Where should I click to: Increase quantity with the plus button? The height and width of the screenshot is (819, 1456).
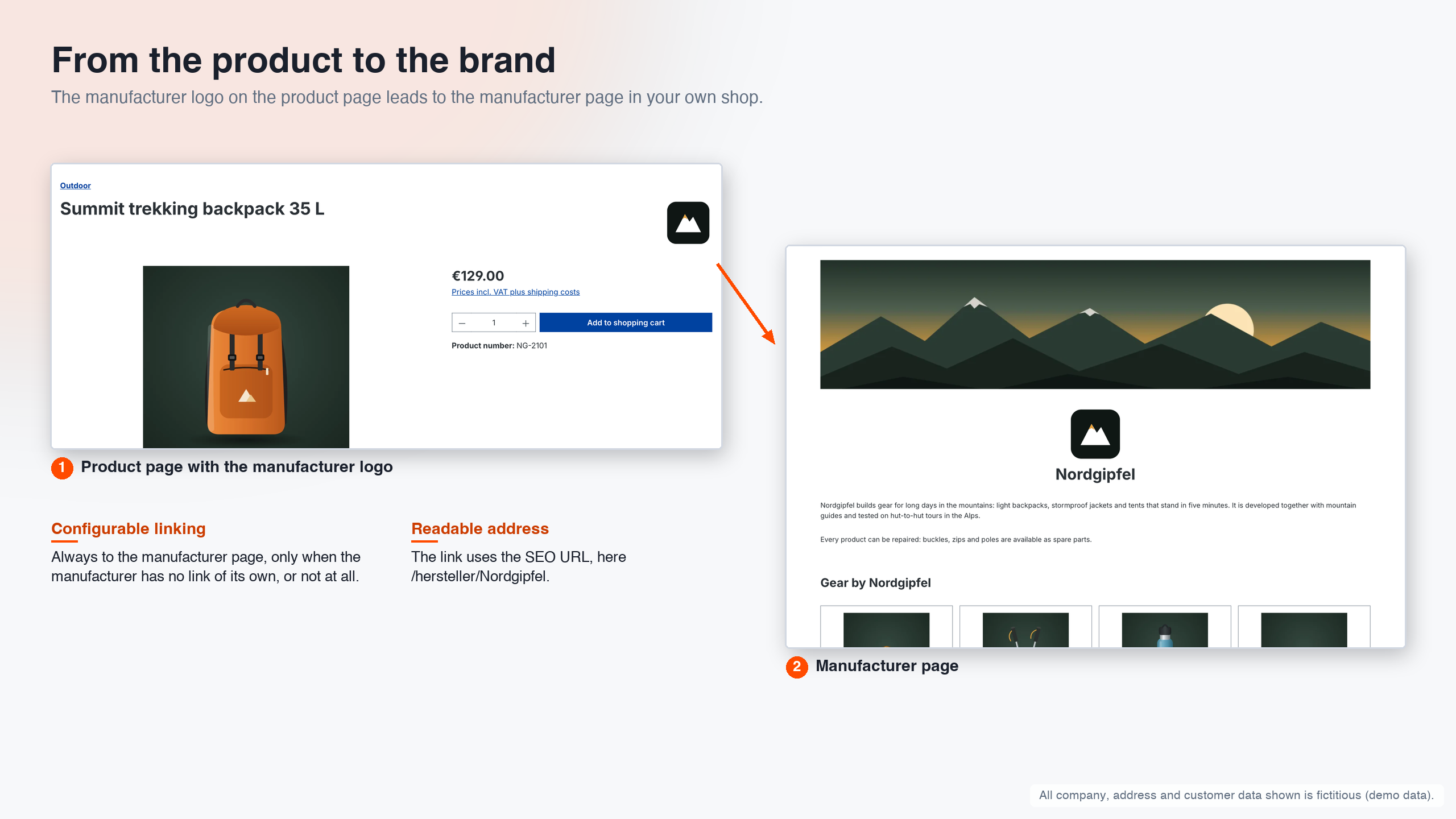(526, 322)
